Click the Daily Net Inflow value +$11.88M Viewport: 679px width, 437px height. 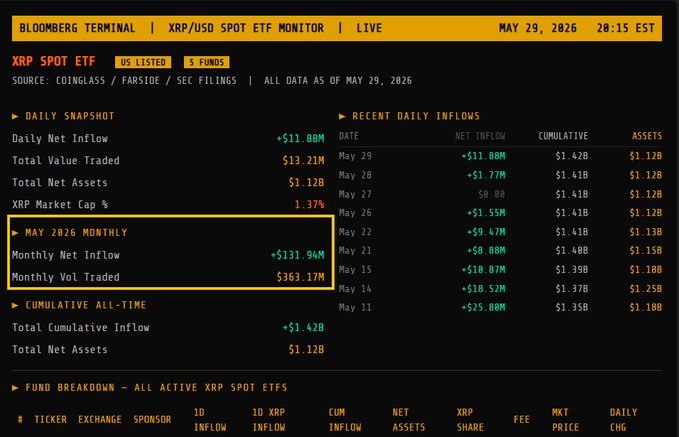click(301, 139)
